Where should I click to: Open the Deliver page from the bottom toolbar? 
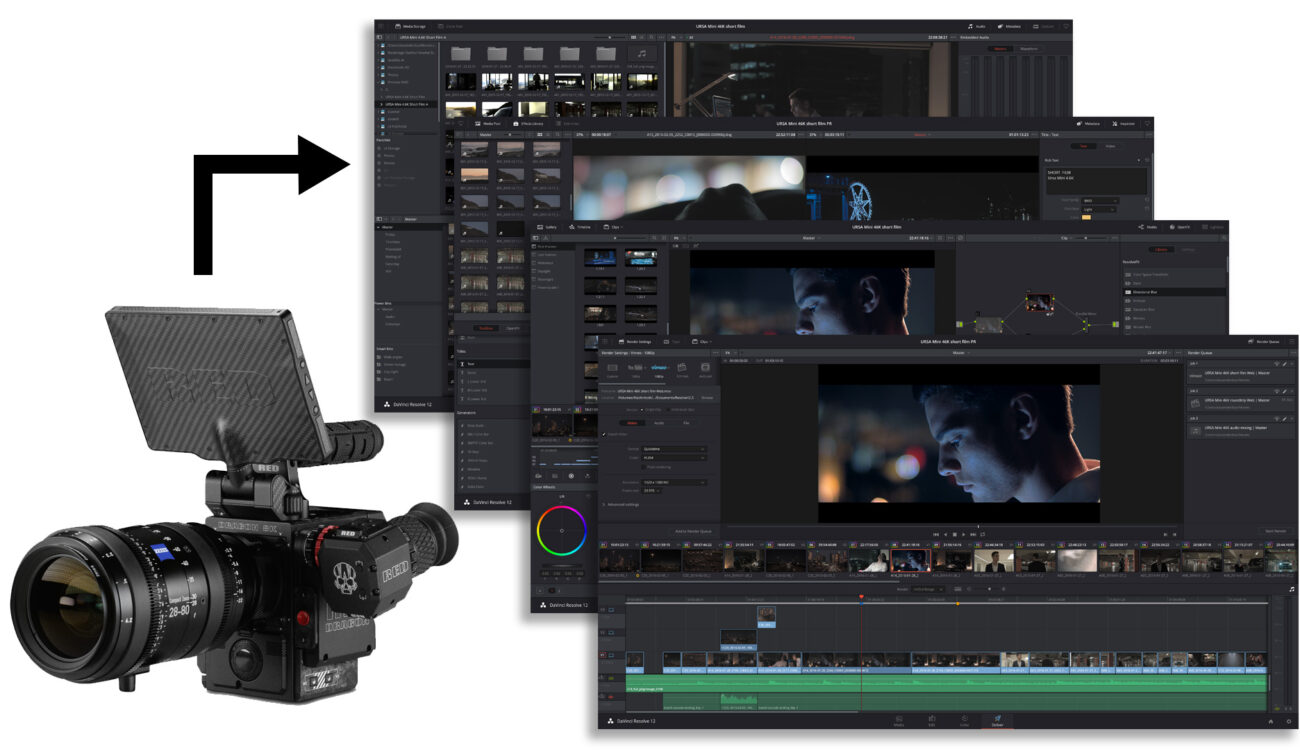[996, 721]
